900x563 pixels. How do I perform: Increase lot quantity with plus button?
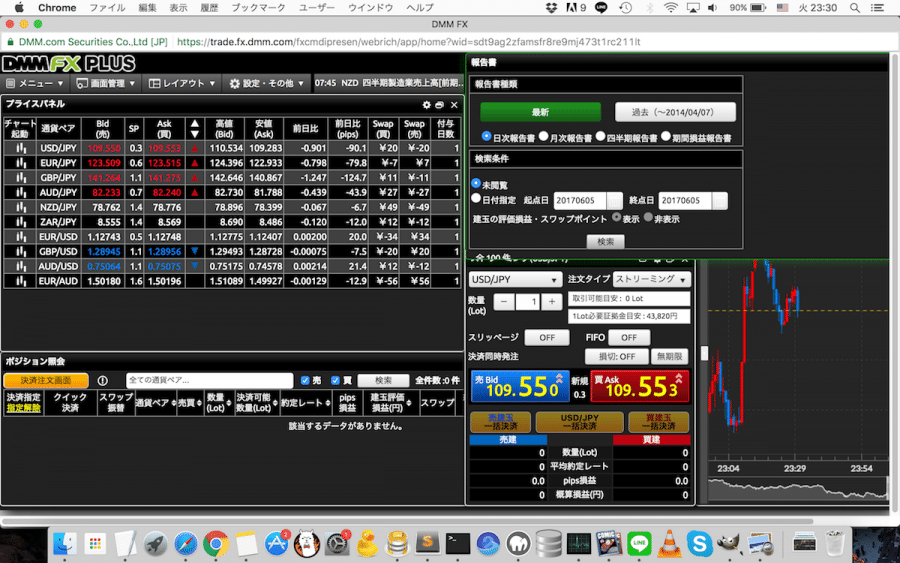552,301
